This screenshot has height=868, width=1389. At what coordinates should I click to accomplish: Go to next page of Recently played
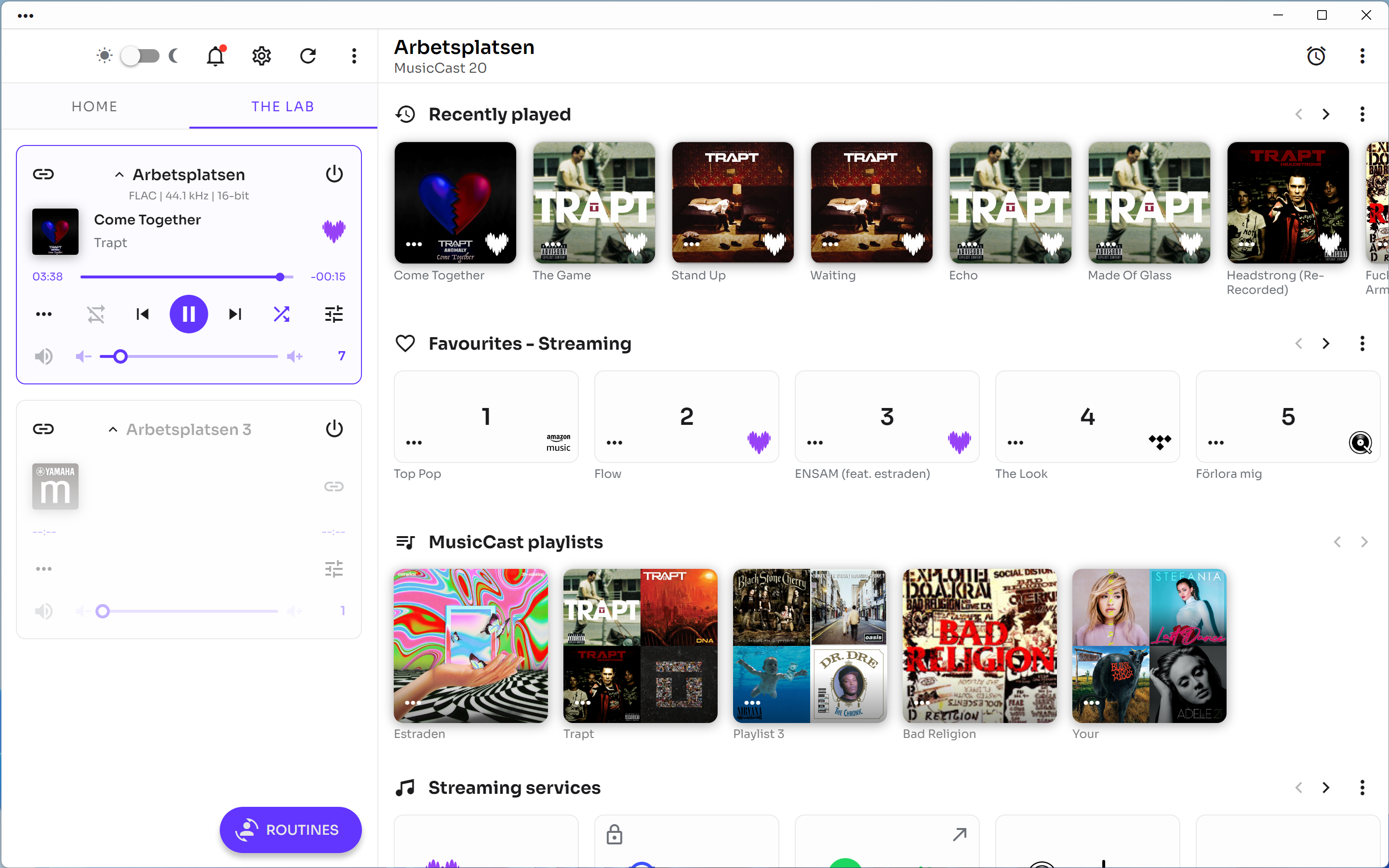(x=1326, y=114)
